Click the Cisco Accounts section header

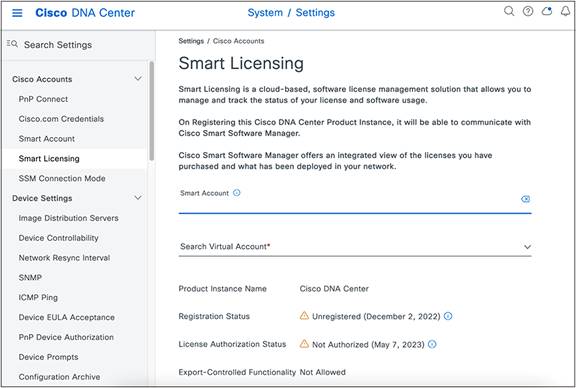click(42, 79)
